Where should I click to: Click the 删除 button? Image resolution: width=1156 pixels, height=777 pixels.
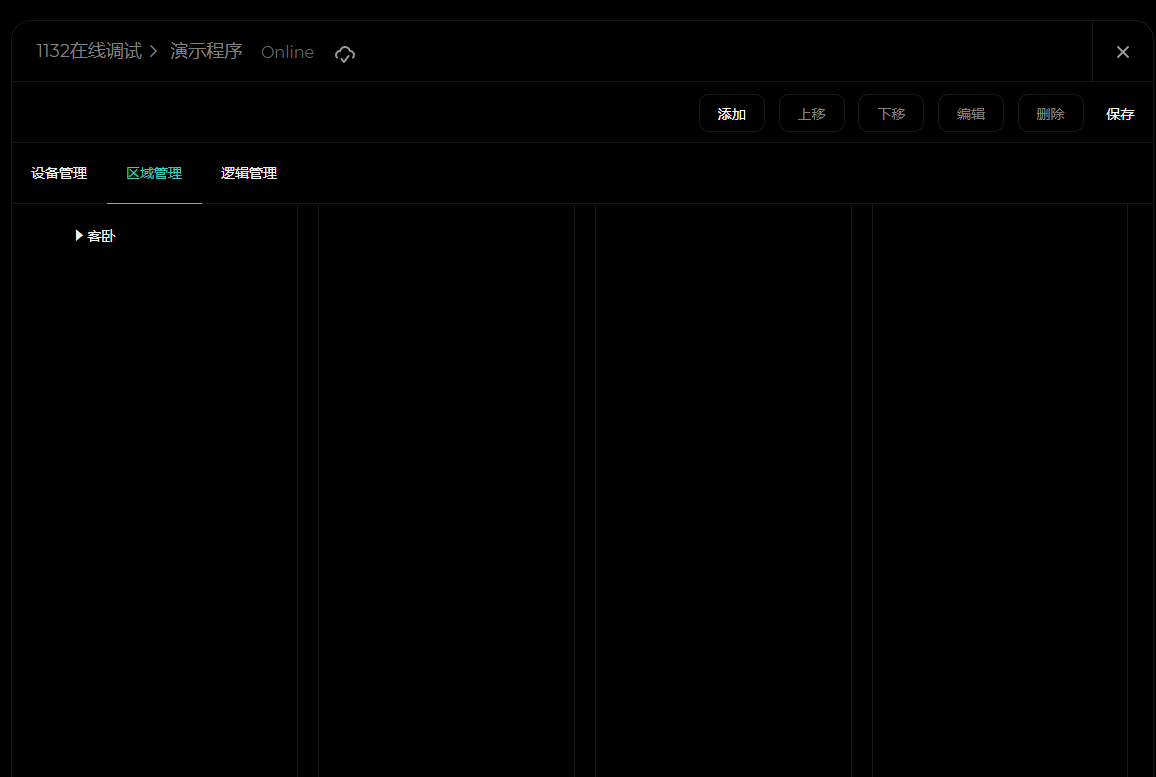(1050, 114)
